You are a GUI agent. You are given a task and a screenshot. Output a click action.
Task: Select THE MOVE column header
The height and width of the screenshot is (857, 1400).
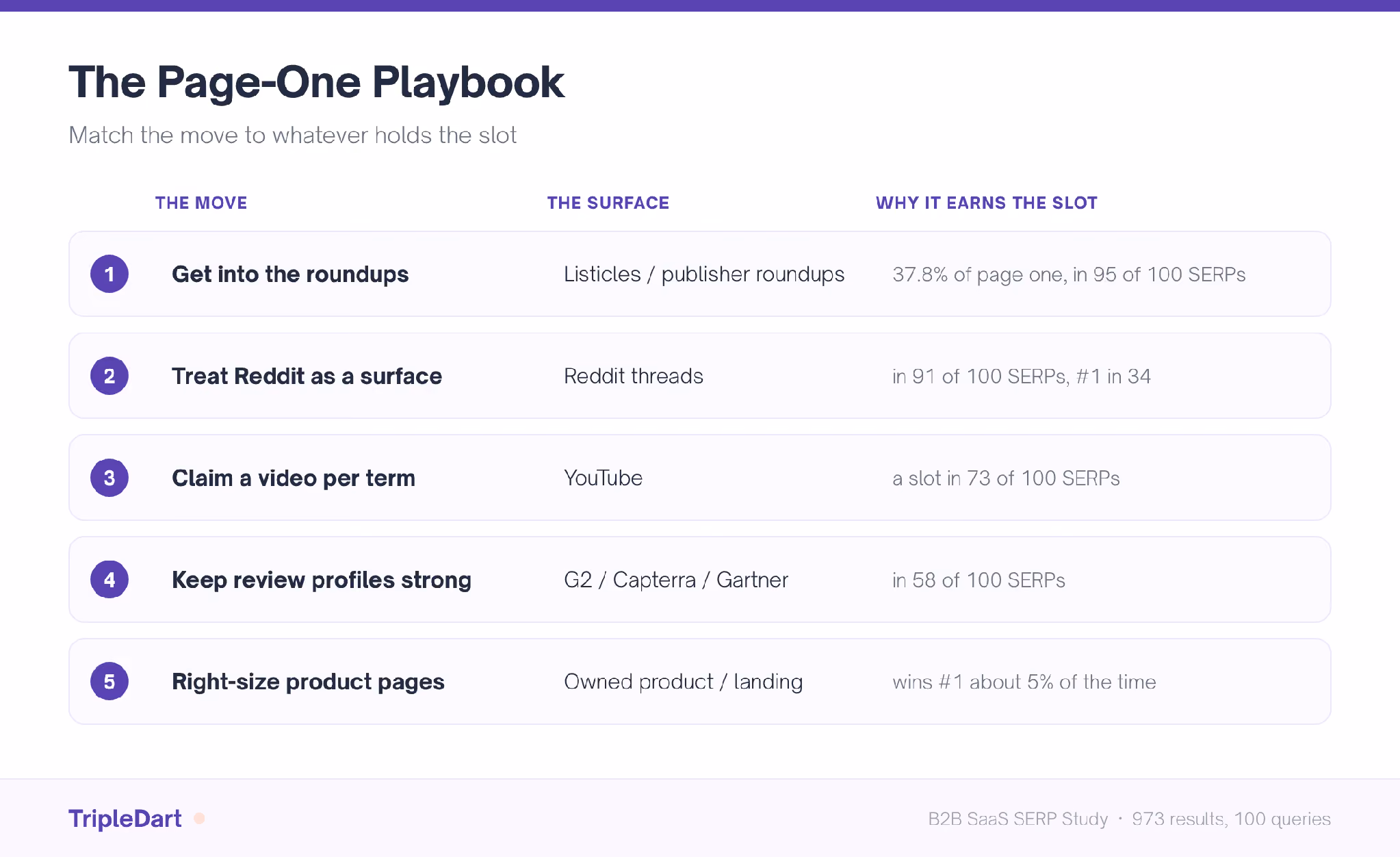[201, 203]
